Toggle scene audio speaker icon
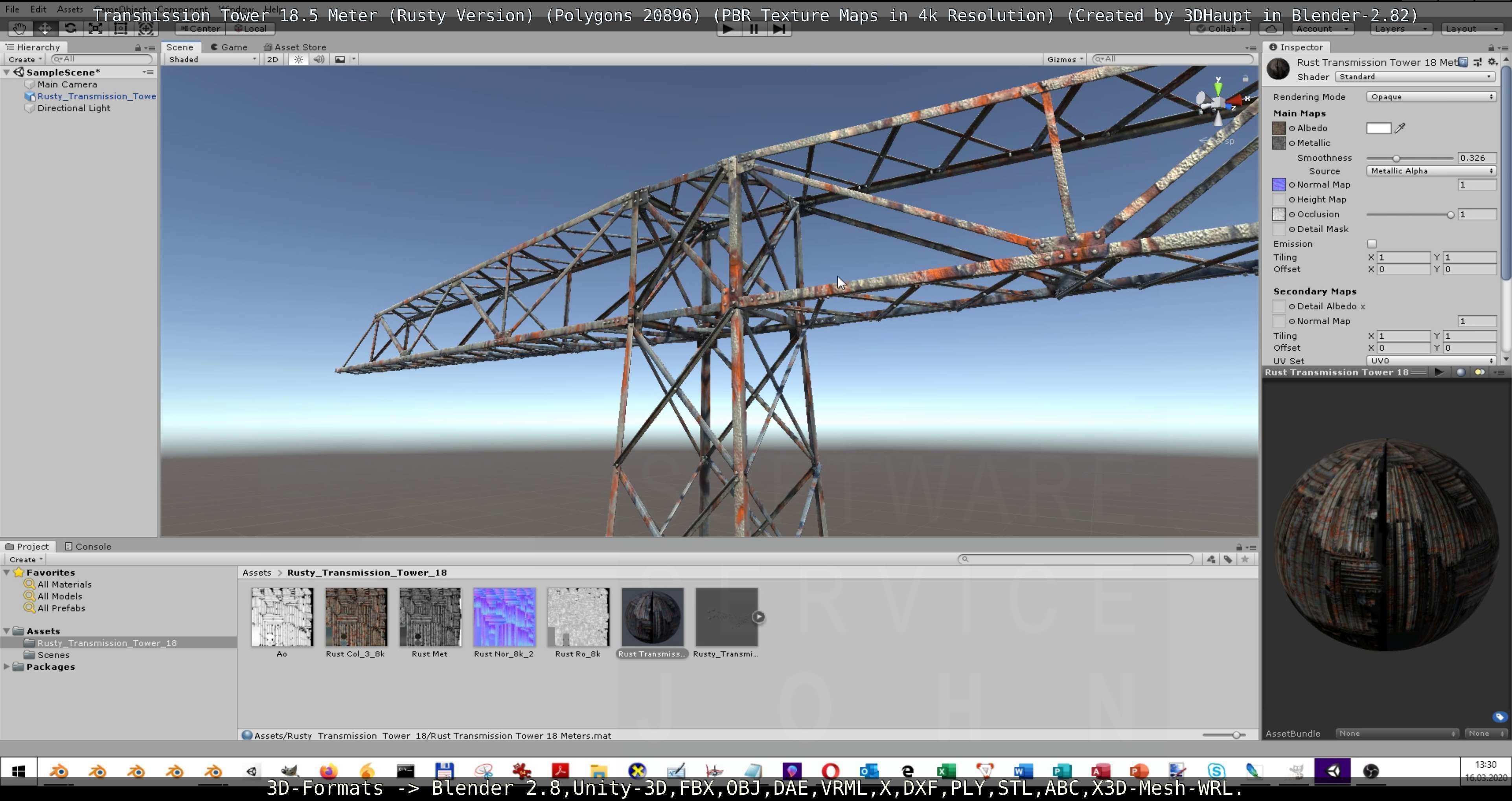The width and height of the screenshot is (1512, 801). coord(319,59)
